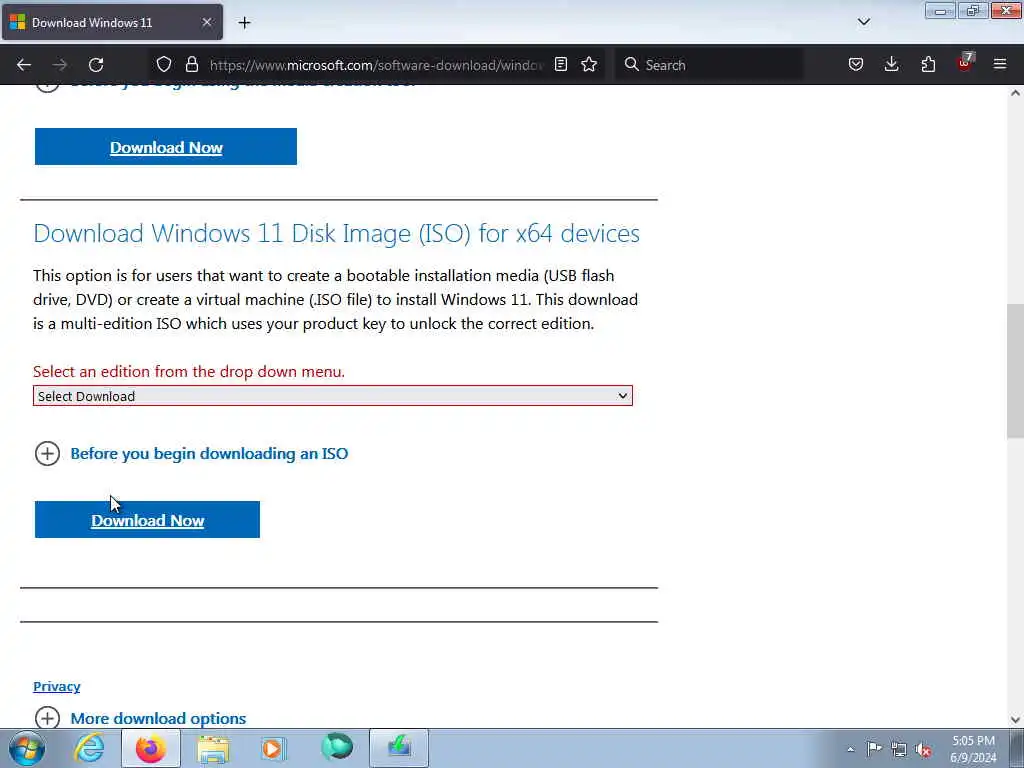Close the Download Windows 11 tab
Viewport: 1024px width, 768px height.
[x=206, y=22]
